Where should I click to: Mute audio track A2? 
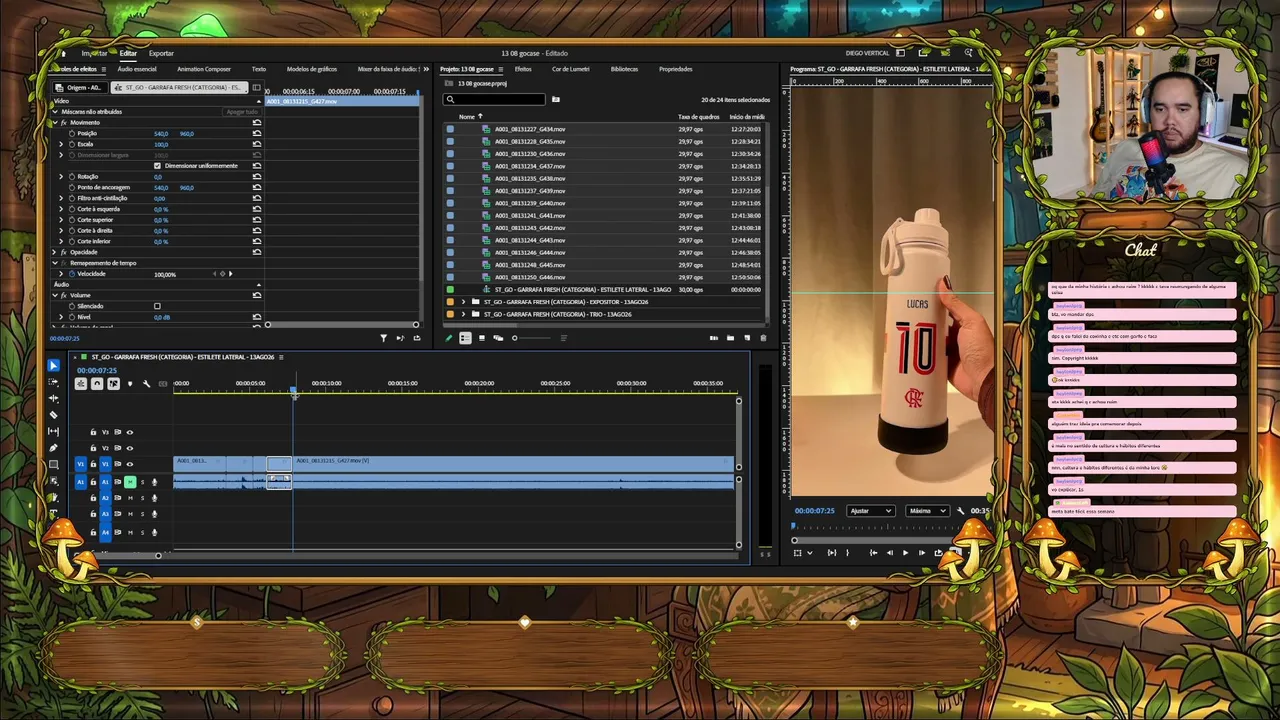point(130,498)
